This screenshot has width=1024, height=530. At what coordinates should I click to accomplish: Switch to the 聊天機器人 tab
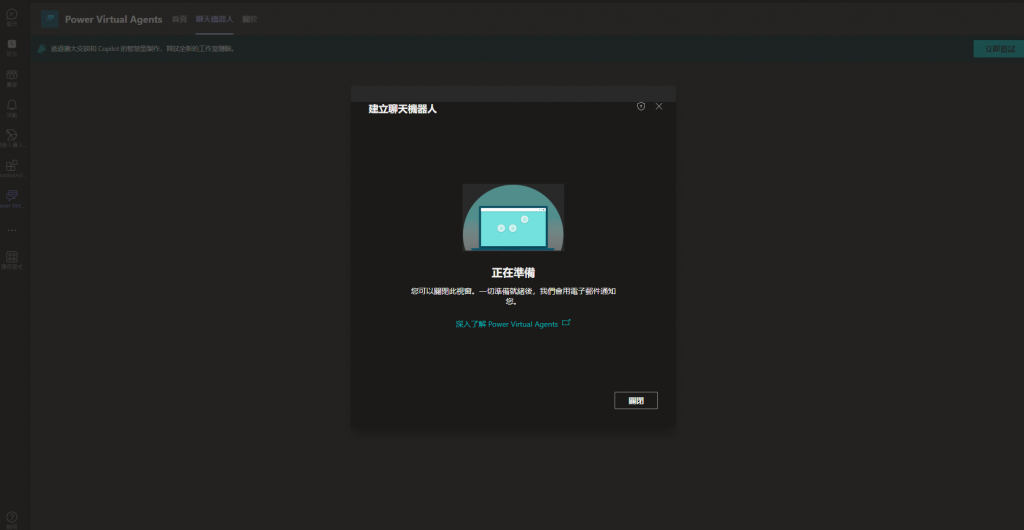coord(214,19)
